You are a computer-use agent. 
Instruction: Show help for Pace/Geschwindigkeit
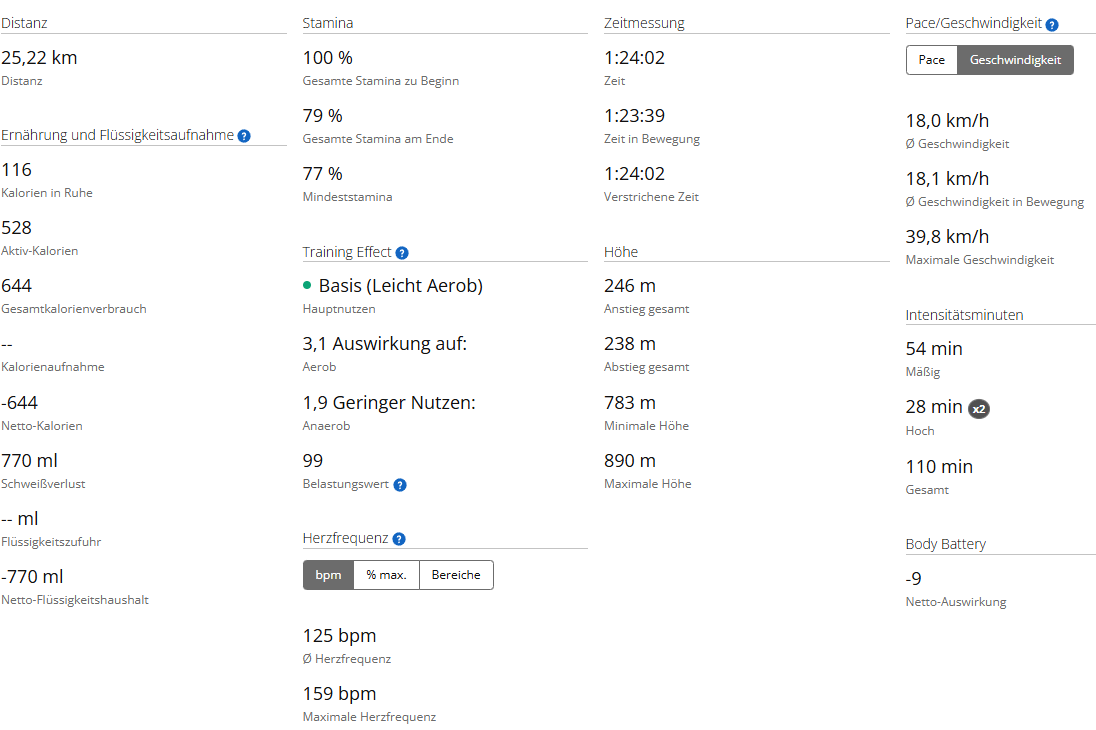pyautogui.click(x=1052, y=24)
